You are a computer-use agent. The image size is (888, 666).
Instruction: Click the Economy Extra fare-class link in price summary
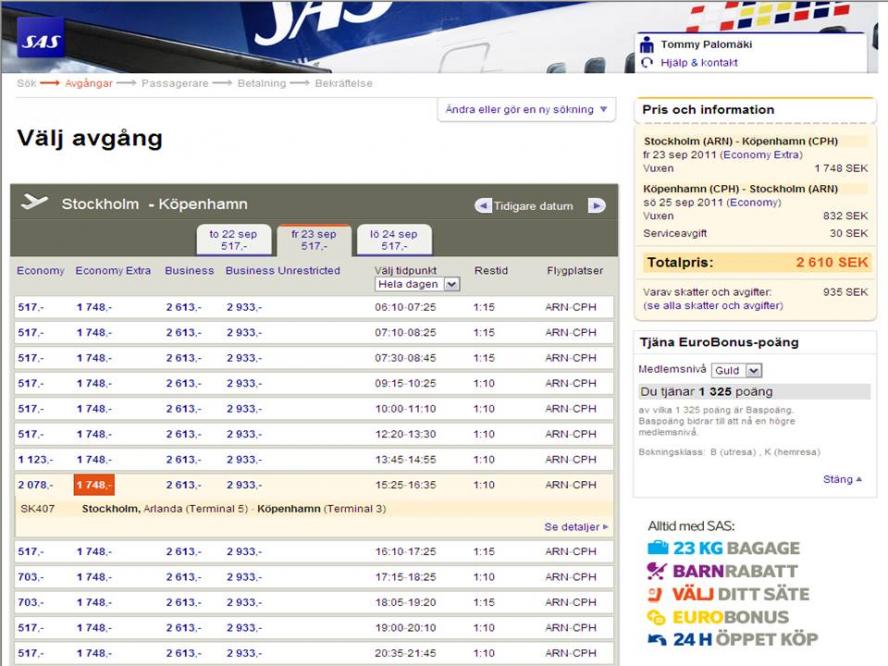click(761, 155)
